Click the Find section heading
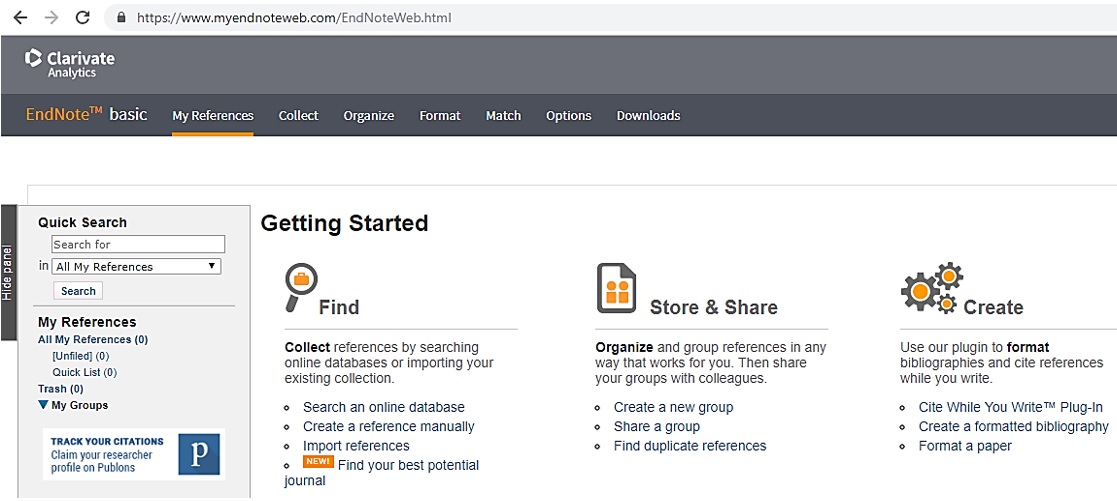Viewport: 1117px width, 501px height. click(x=338, y=307)
